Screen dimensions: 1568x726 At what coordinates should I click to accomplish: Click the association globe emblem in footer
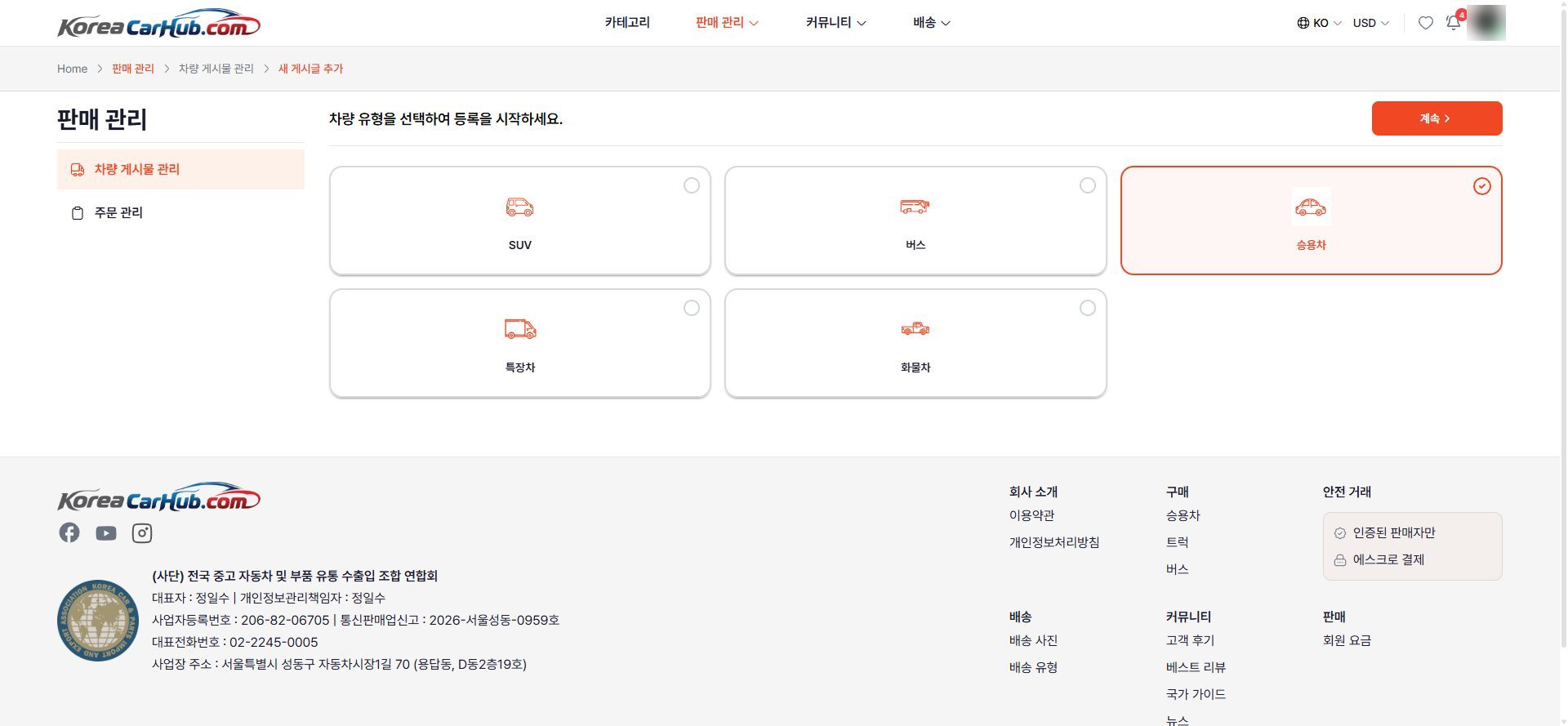98,621
